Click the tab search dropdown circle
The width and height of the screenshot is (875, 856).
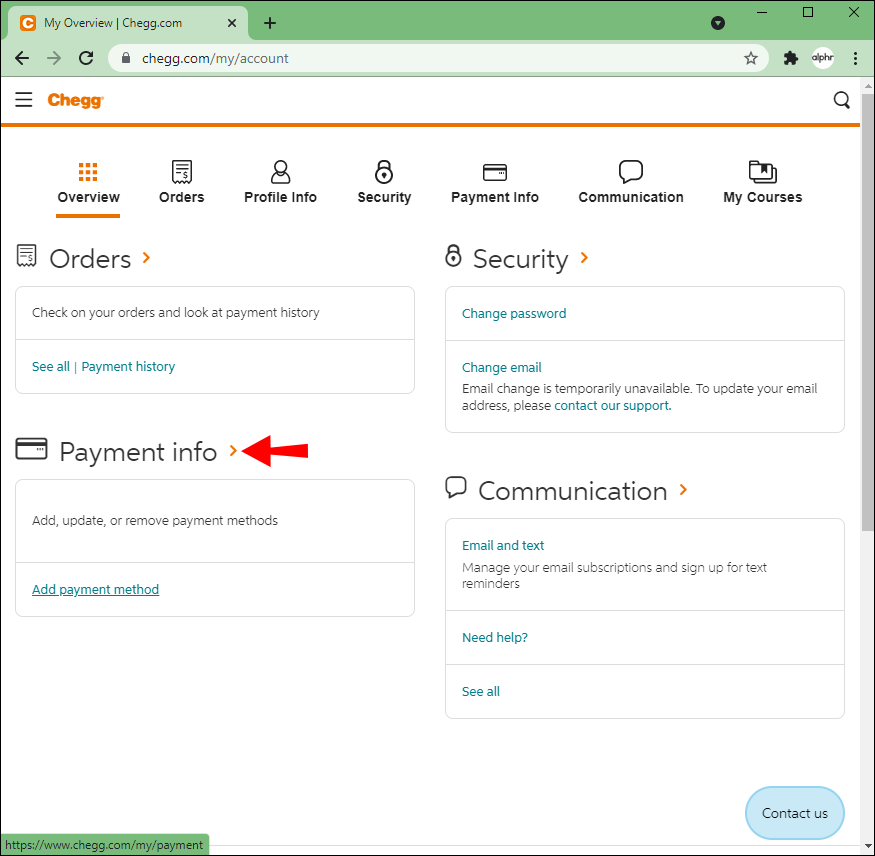718,23
